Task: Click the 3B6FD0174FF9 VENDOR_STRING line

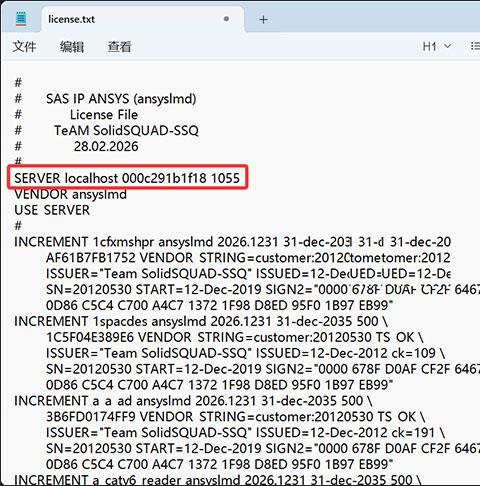Action: [236, 416]
